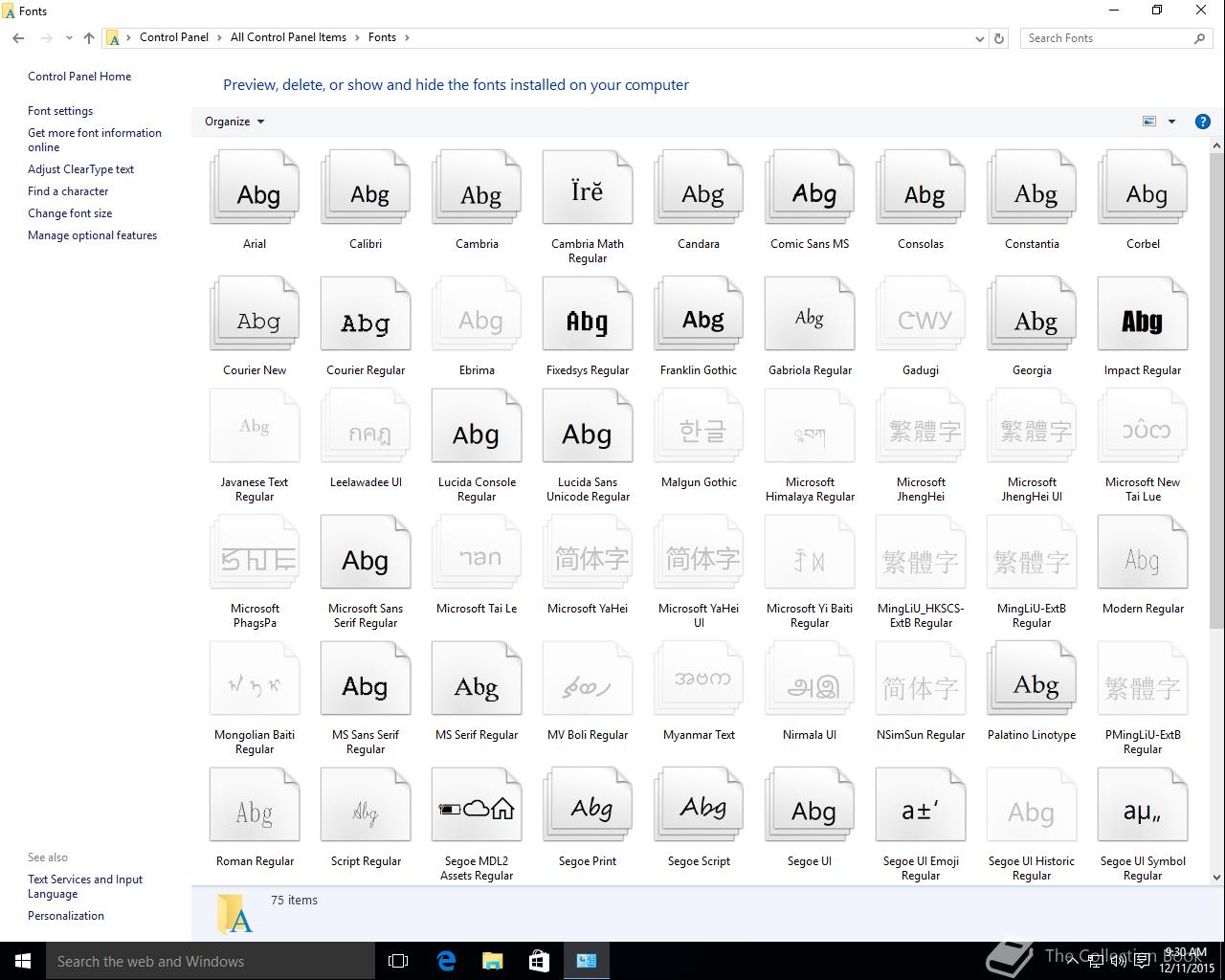The width and height of the screenshot is (1225, 980).
Task: Expand the chevron after Fonts breadcrumb
Action: 407,37
